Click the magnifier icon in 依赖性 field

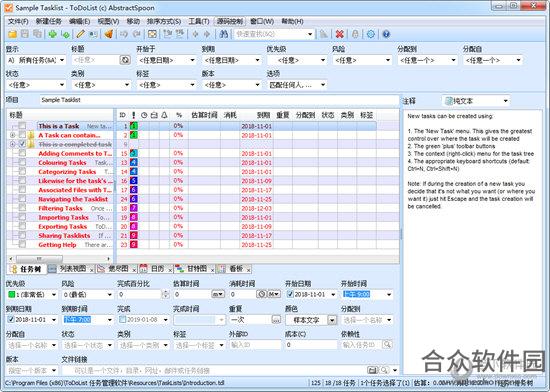pyautogui.click(x=387, y=345)
